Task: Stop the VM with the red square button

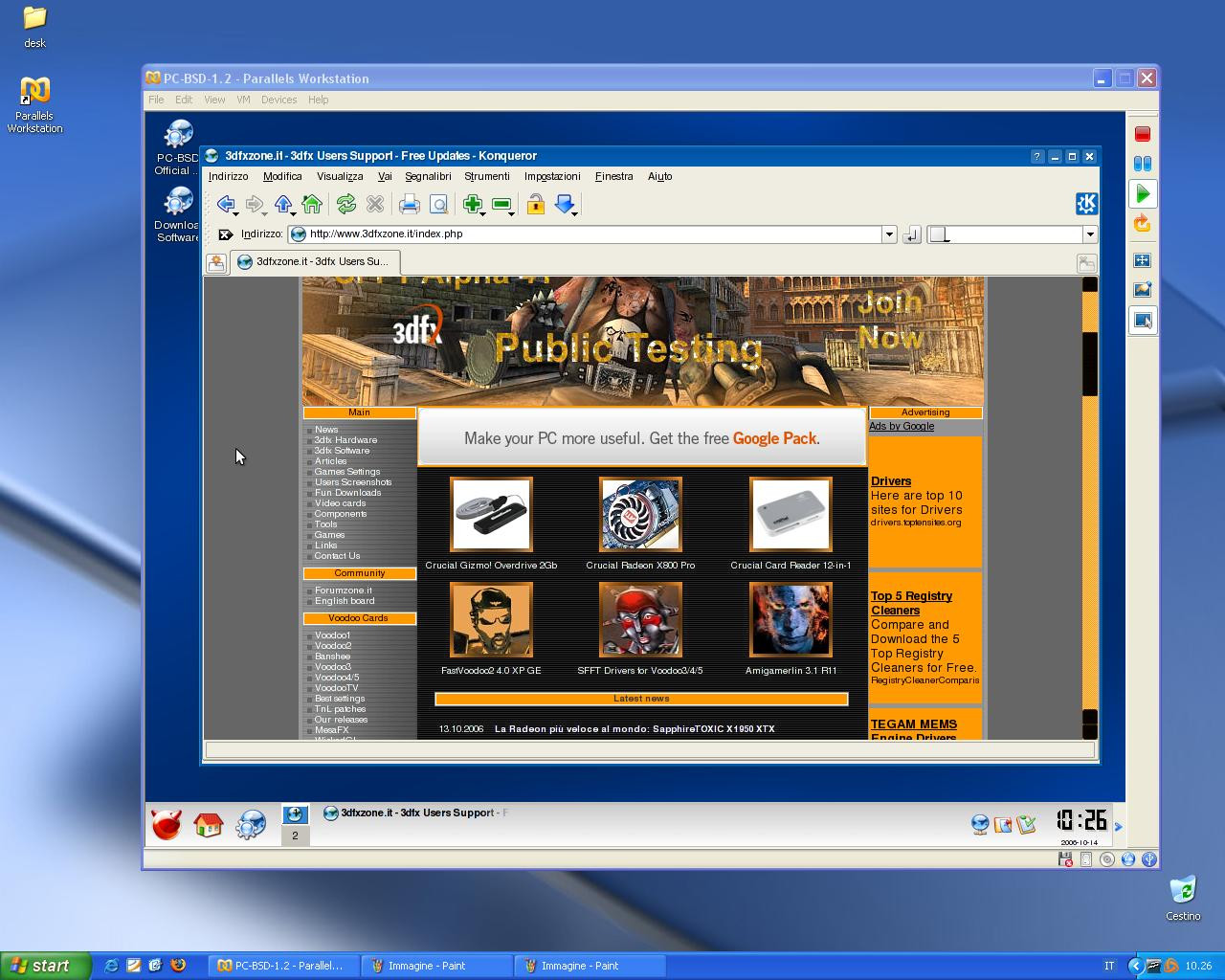Action: coord(1142,134)
